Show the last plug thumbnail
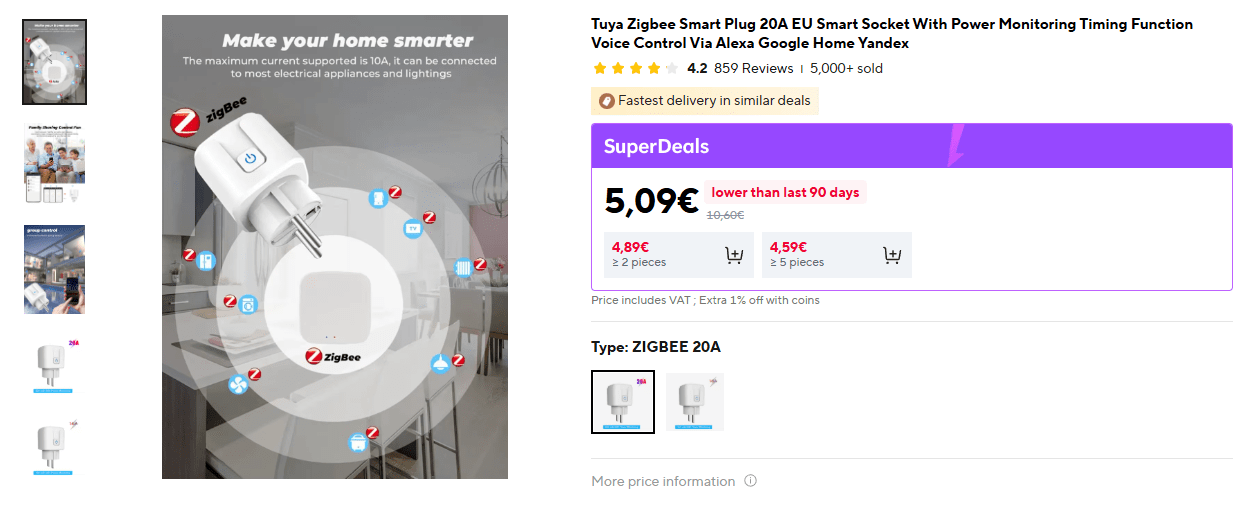Screen dimensions: 1239x517 [x=55, y=451]
